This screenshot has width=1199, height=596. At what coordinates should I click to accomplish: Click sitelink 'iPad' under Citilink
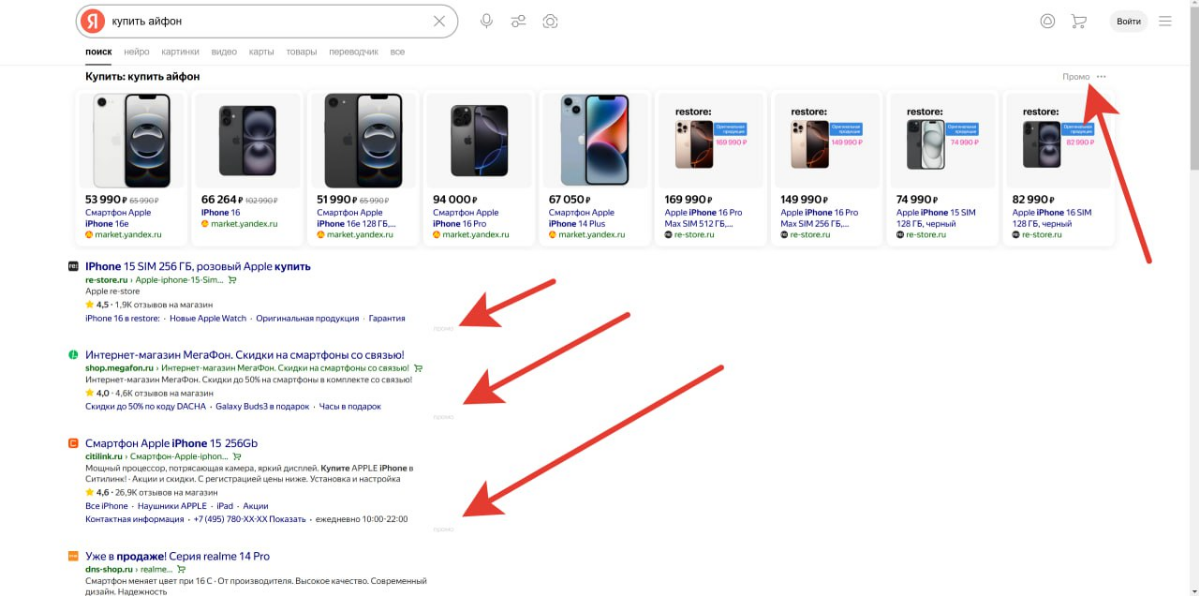[x=225, y=506]
